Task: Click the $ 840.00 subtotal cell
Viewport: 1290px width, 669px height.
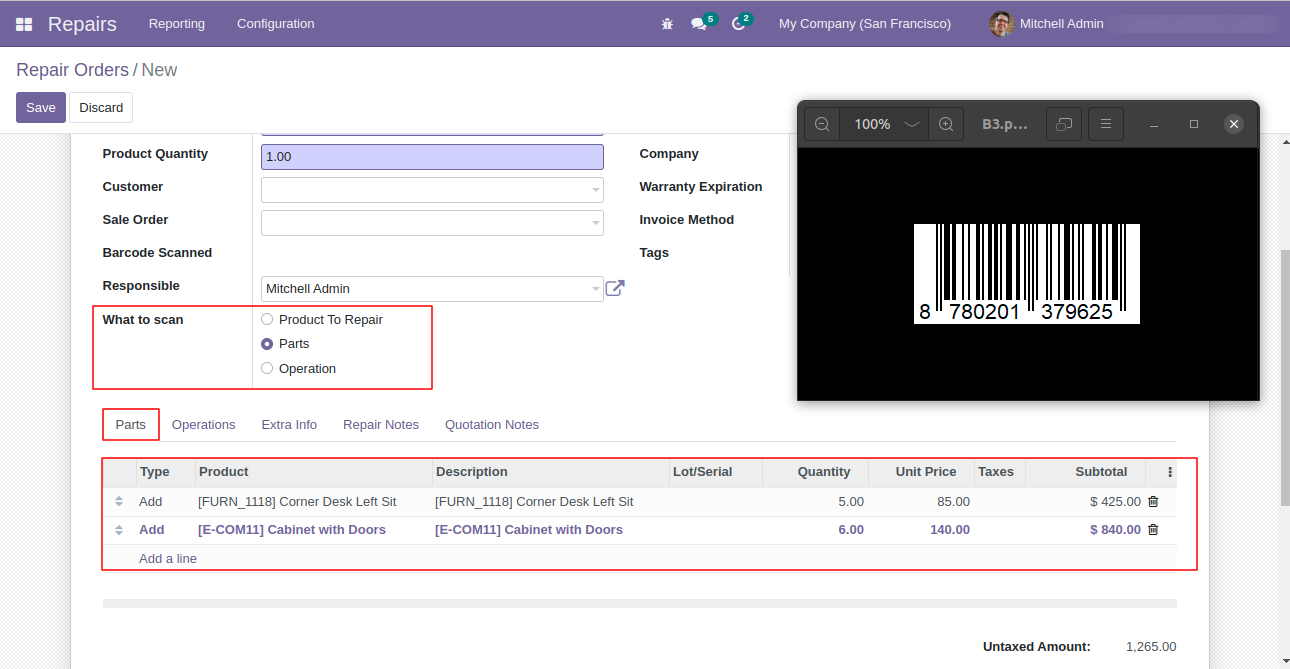Action: click(x=1085, y=530)
